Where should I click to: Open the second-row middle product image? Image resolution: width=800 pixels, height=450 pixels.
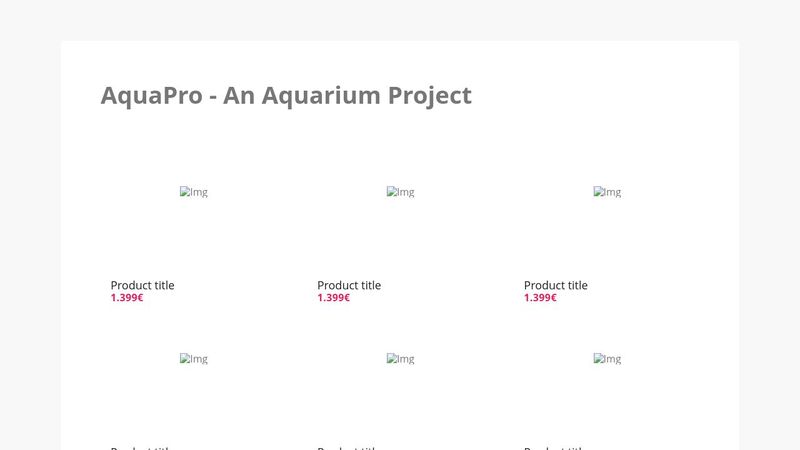coord(400,359)
